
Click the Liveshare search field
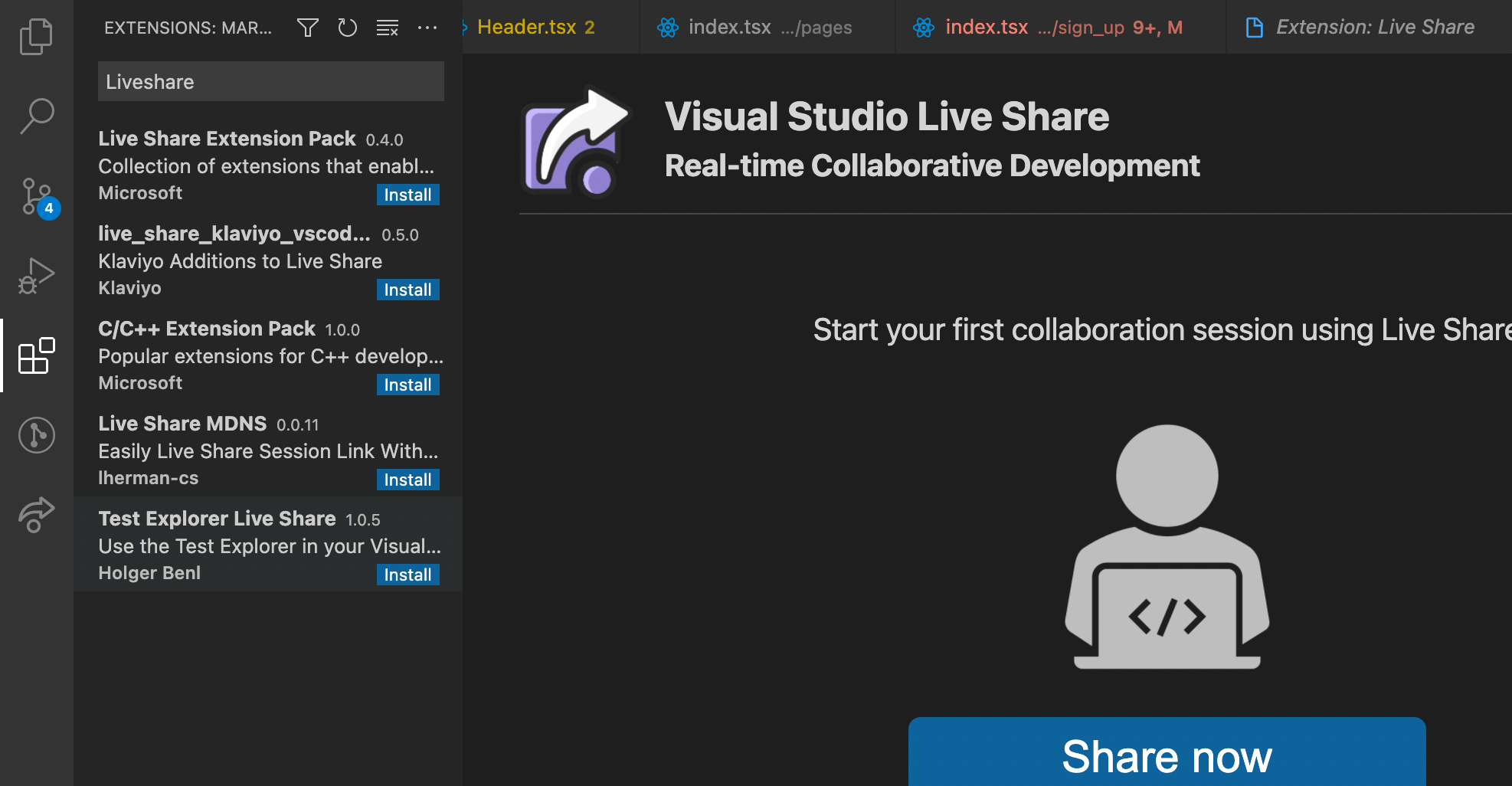(271, 81)
